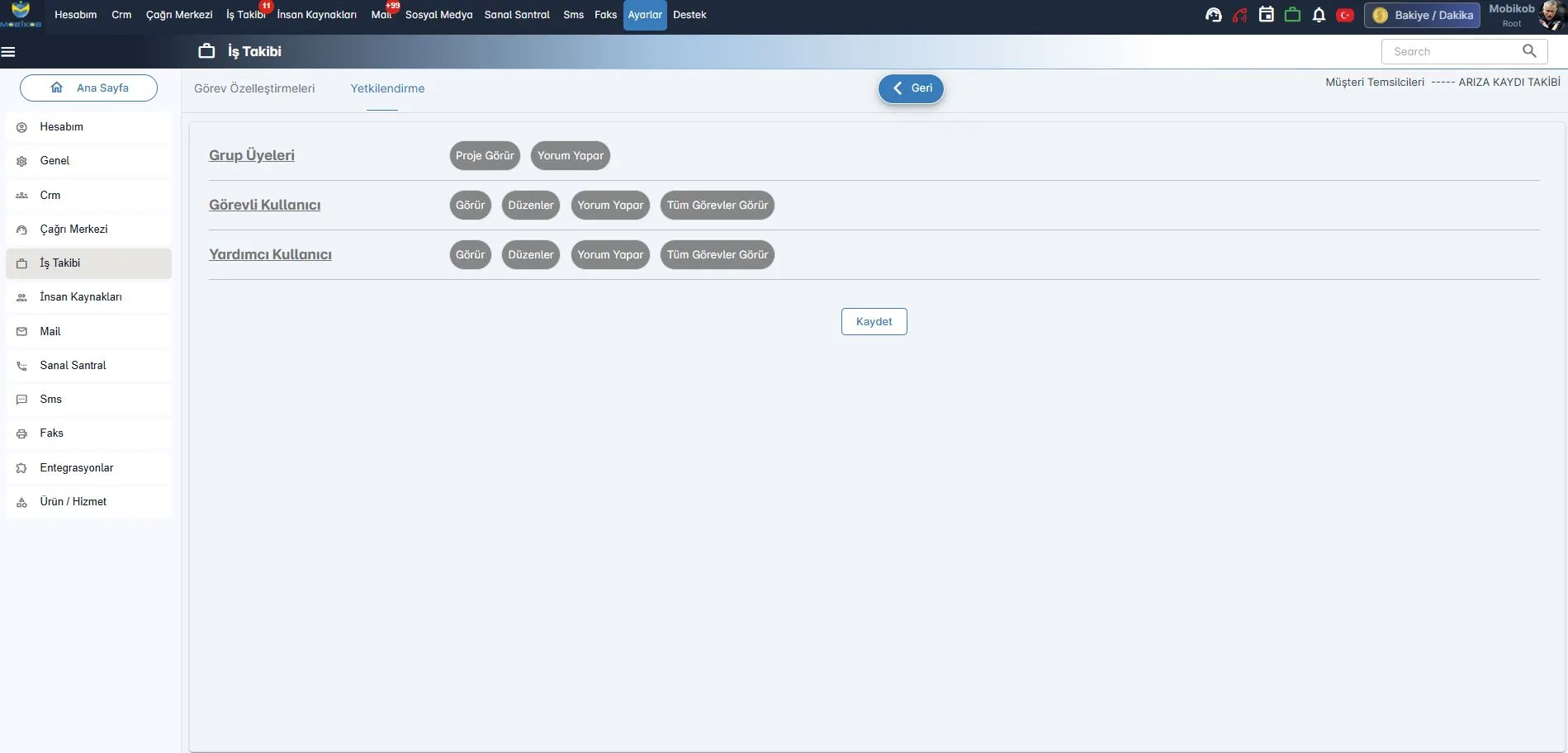Screen dimensions: 1568x753
Task: Toggle Proje Görür for Grup Üyeleri
Action: click(485, 155)
